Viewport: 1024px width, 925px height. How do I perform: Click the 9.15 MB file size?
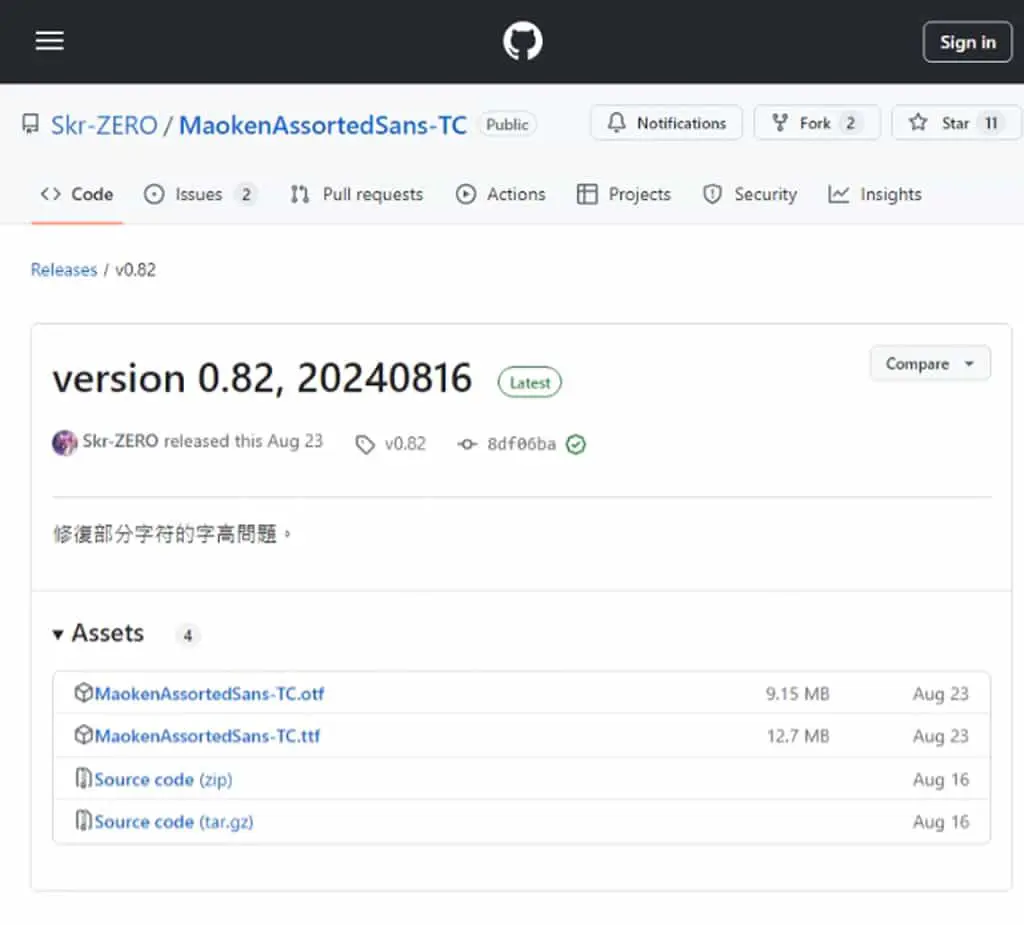797,694
